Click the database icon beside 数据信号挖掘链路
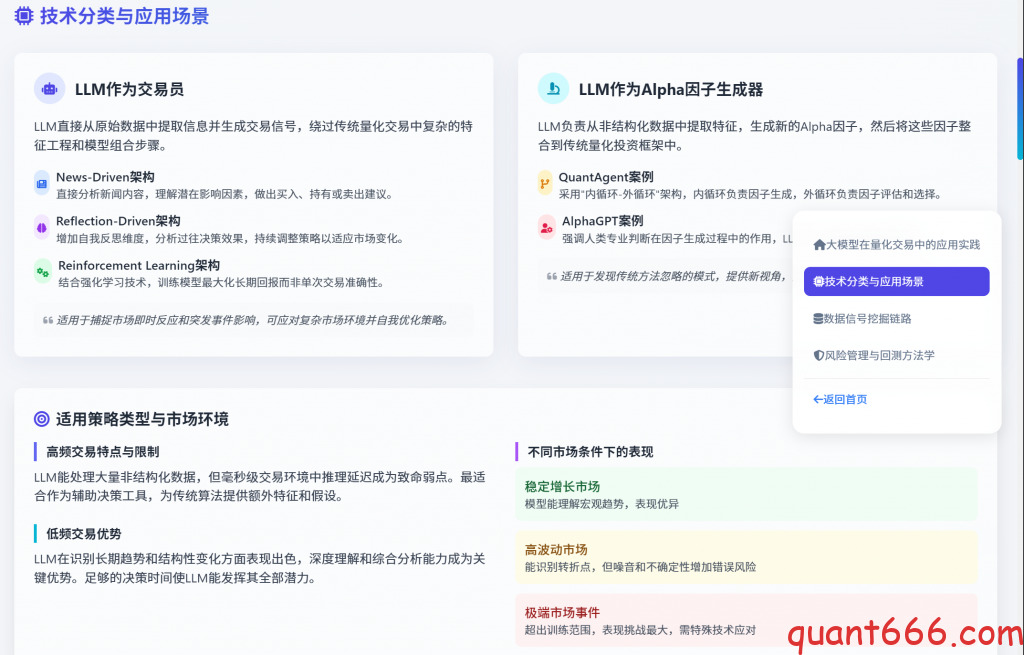 click(818, 319)
